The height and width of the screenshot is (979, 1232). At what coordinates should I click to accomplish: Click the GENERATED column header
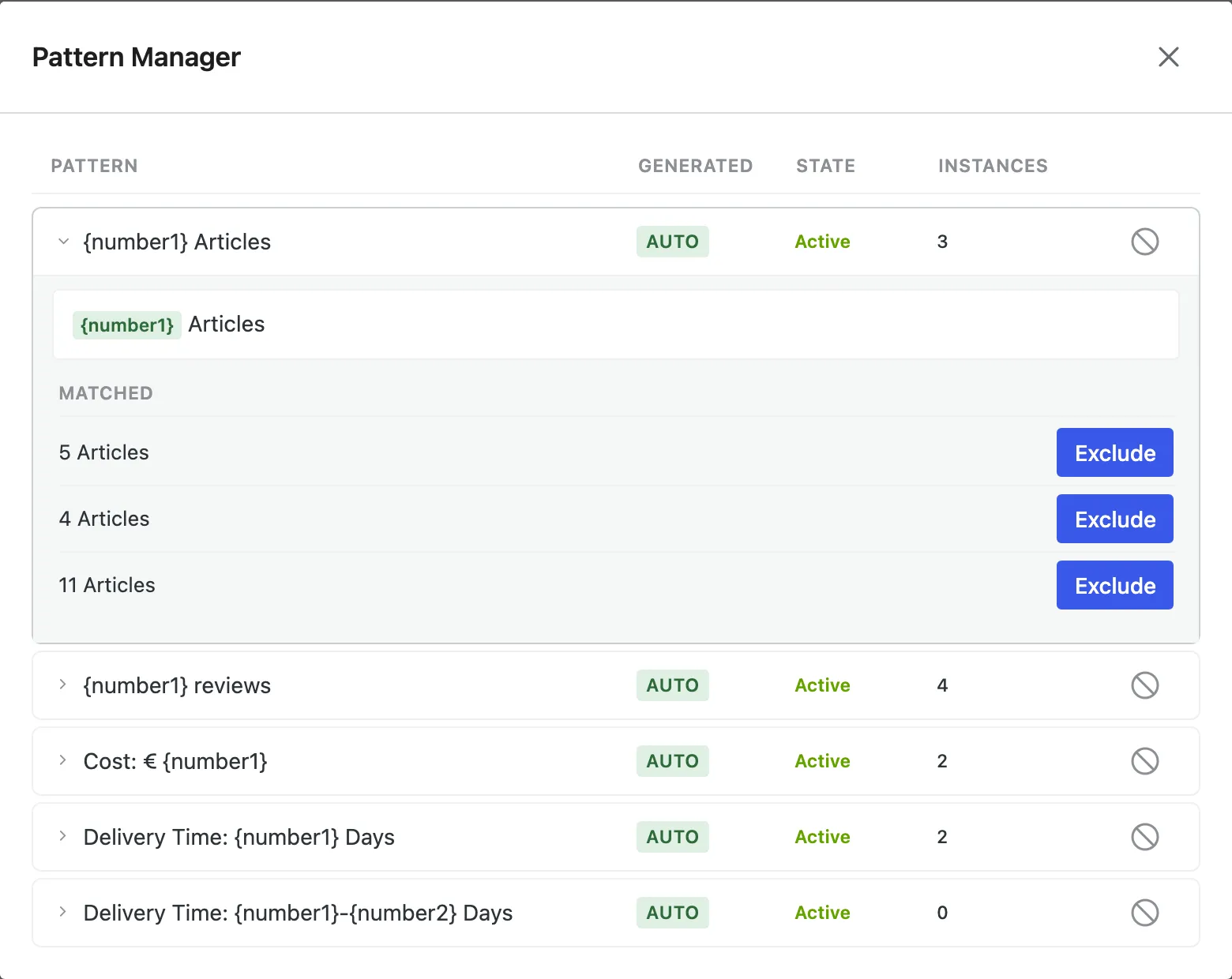click(x=696, y=166)
